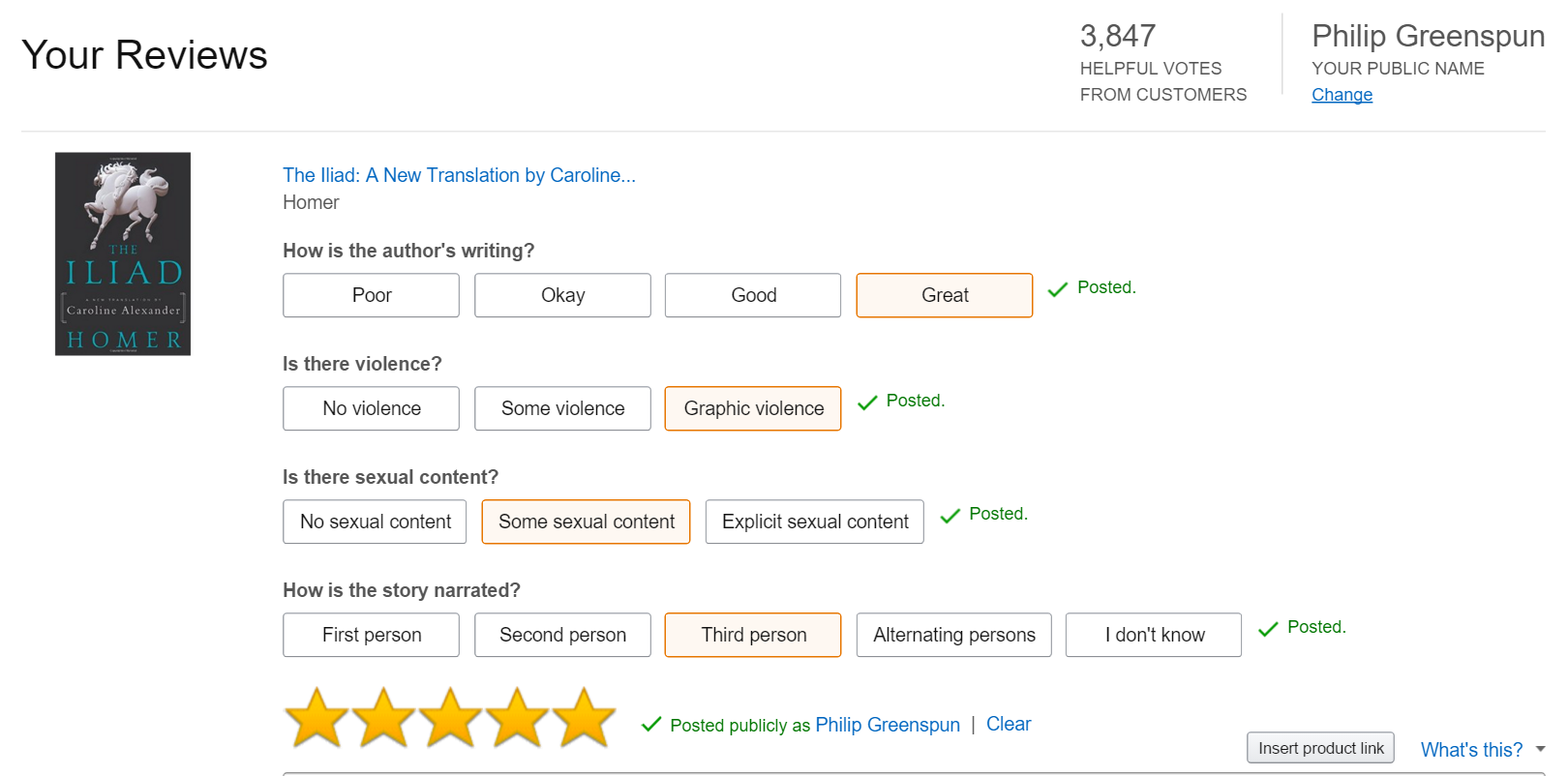Select Okay for author's writing

[562, 295]
